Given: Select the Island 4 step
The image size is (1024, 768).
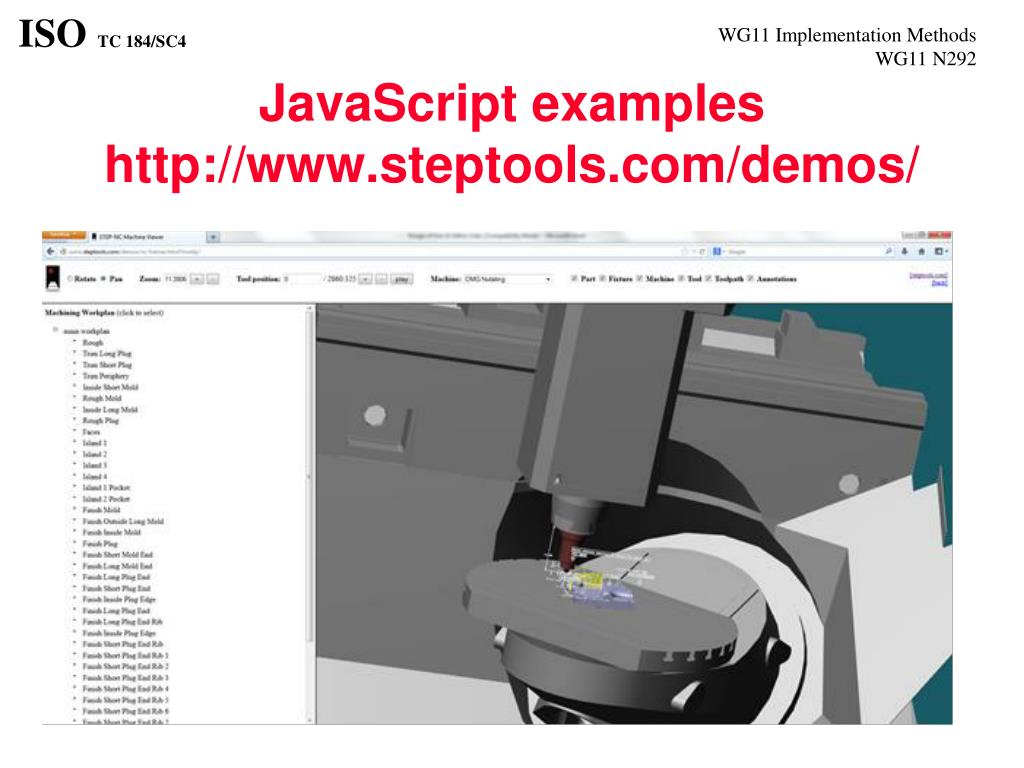Looking at the screenshot, I should pyautogui.click(x=95, y=476).
